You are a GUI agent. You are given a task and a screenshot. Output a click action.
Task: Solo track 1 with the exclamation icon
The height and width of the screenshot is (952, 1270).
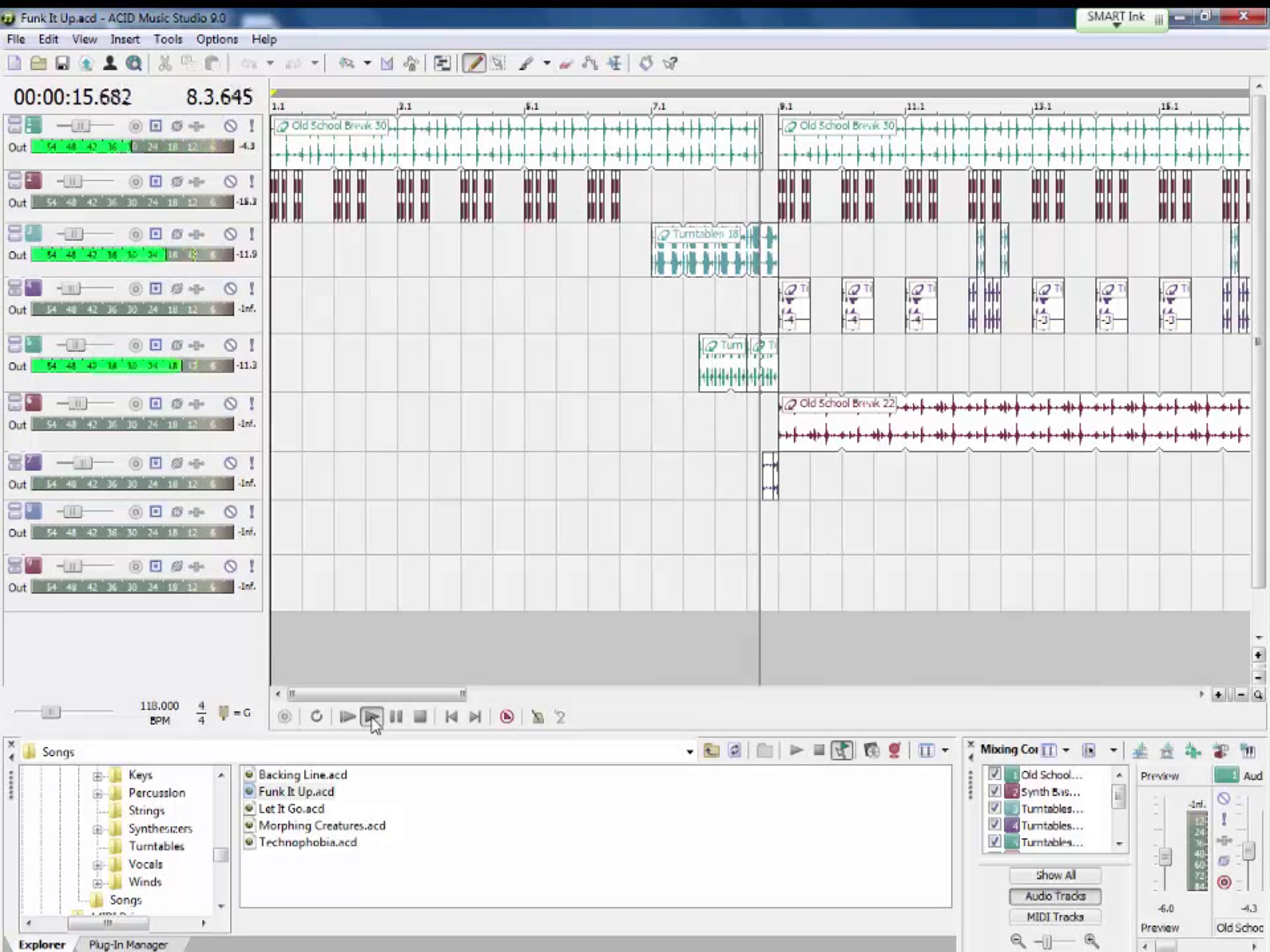click(x=251, y=126)
